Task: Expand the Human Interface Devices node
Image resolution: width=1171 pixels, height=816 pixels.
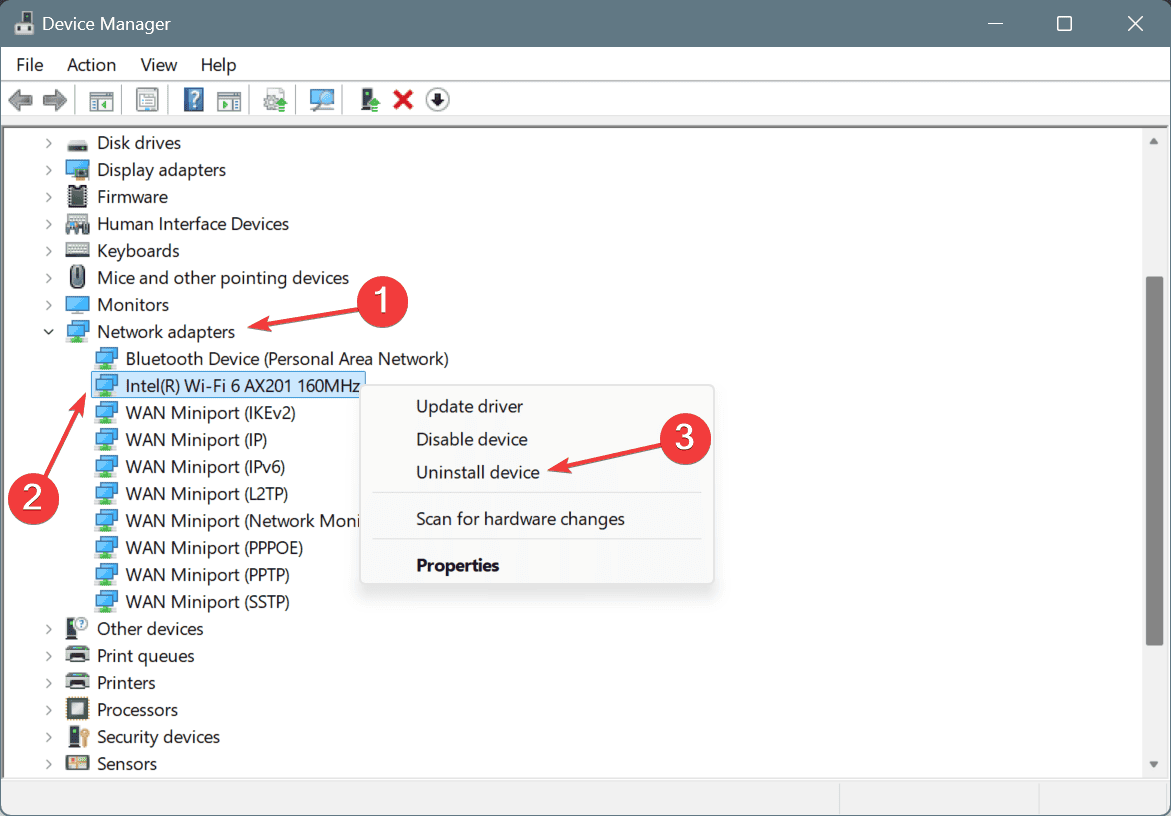Action: pos(49,224)
